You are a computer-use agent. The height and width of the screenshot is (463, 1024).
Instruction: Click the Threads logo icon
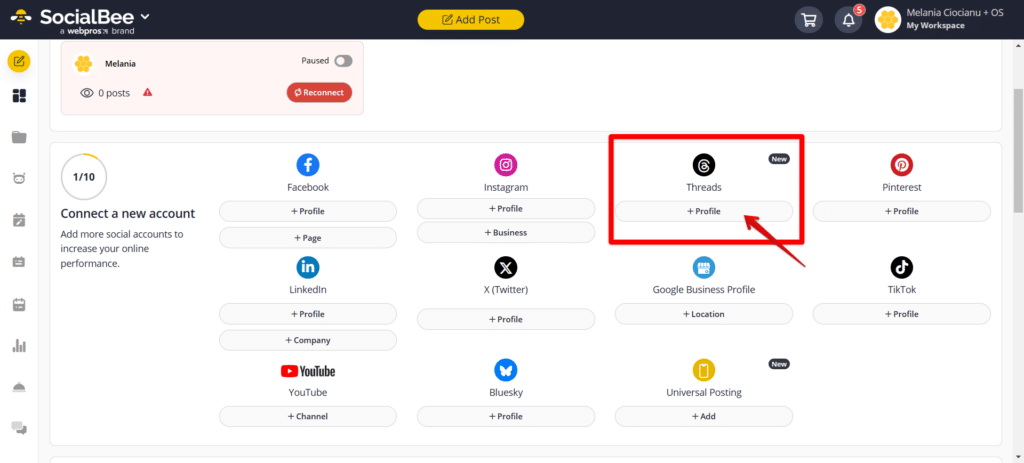(704, 165)
